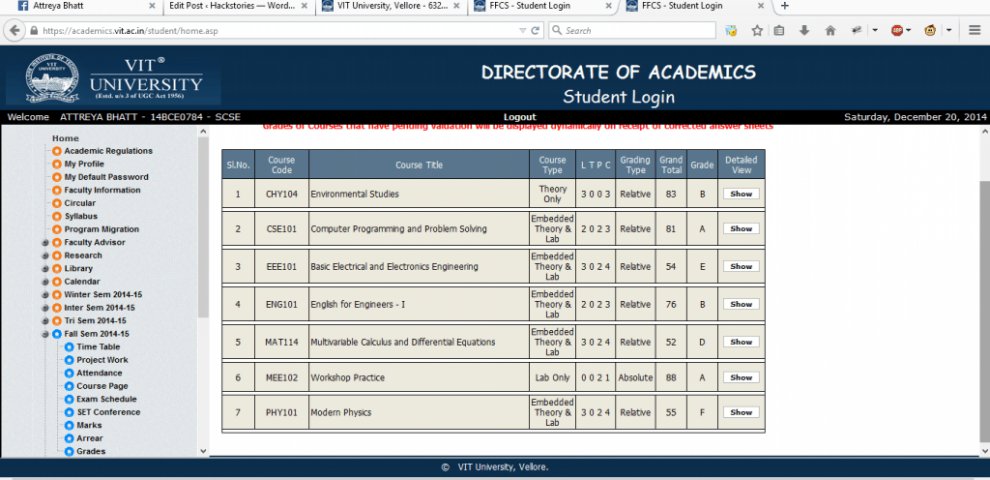
Task: Expand the Library tree node
Action: [45, 268]
